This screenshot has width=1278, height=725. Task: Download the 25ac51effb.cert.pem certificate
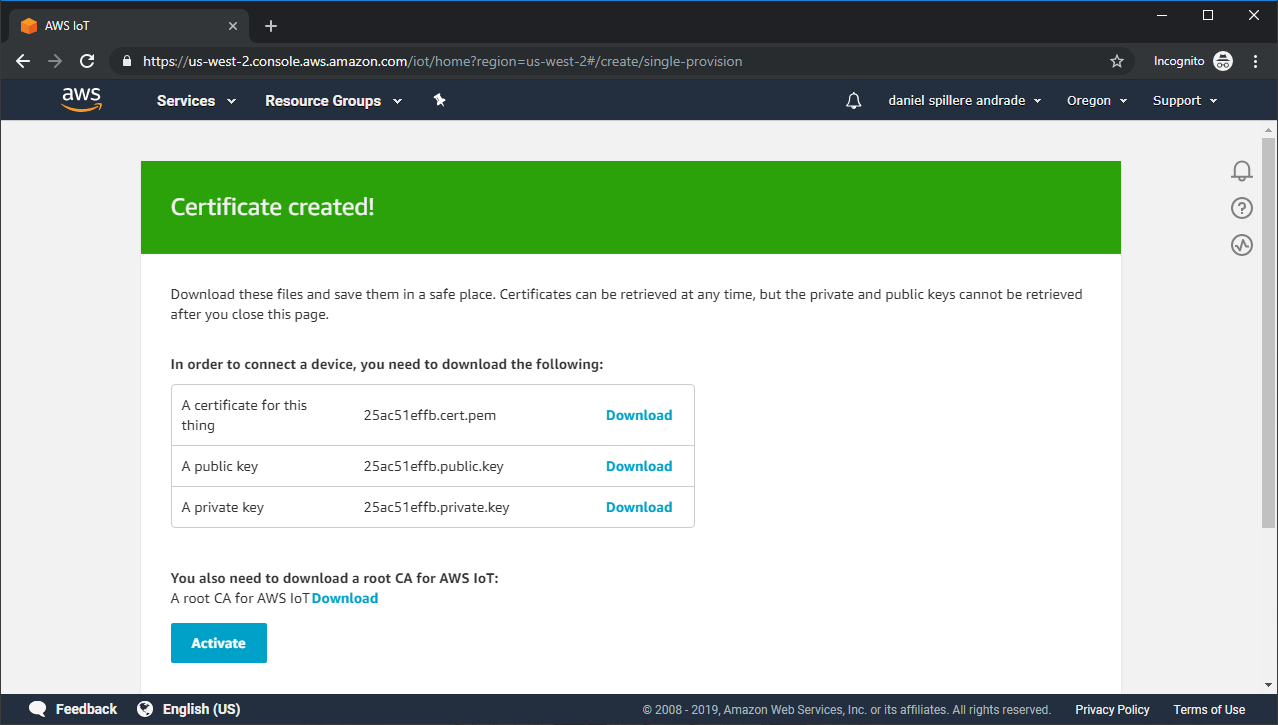point(639,415)
